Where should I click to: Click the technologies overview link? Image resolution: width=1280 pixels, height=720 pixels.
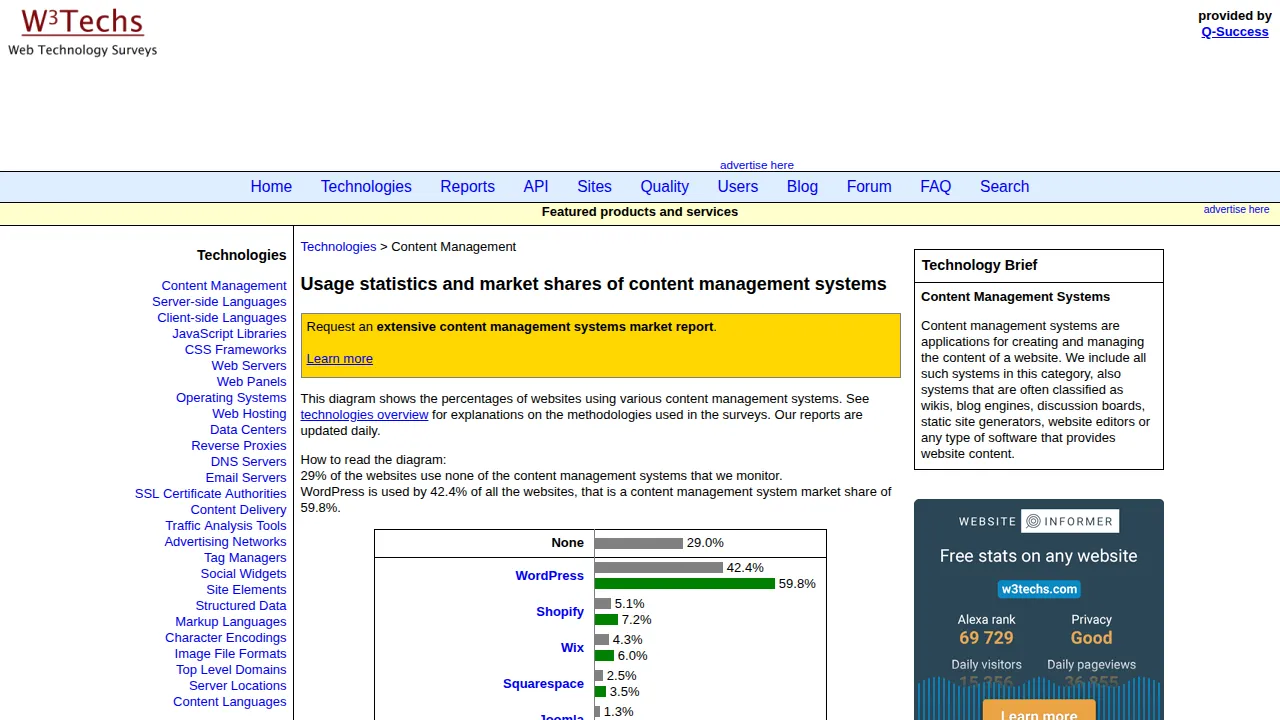click(364, 414)
